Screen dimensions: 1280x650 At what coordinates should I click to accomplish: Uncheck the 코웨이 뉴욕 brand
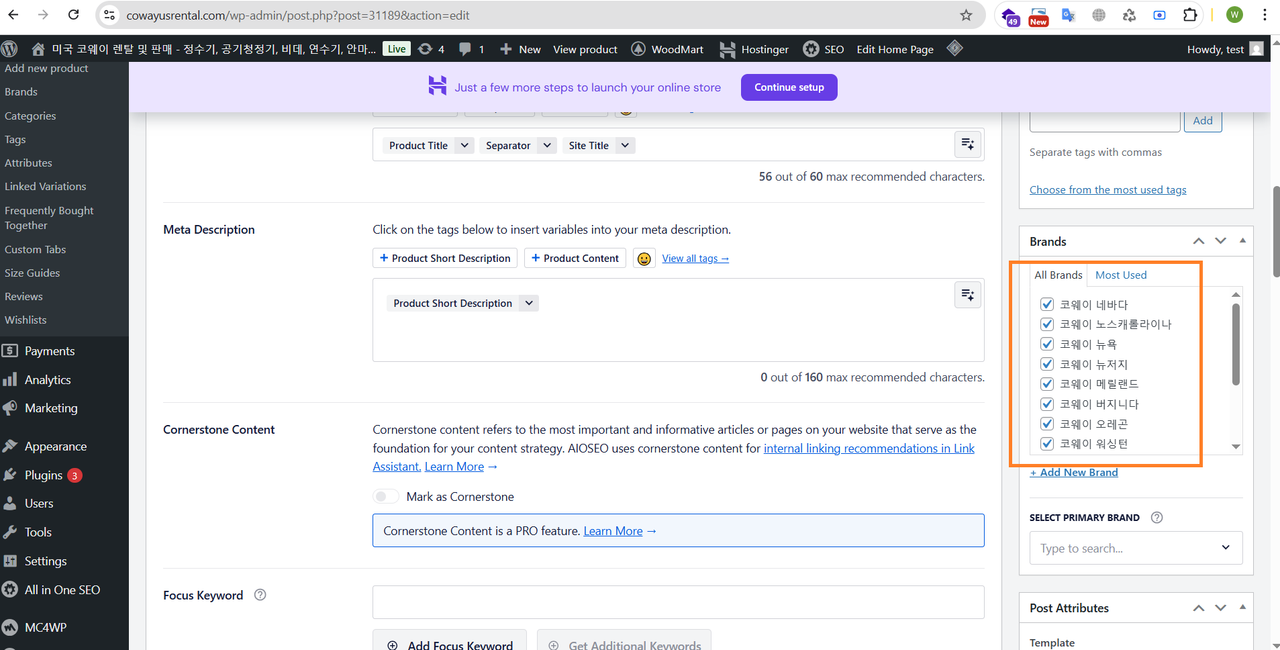(1047, 344)
